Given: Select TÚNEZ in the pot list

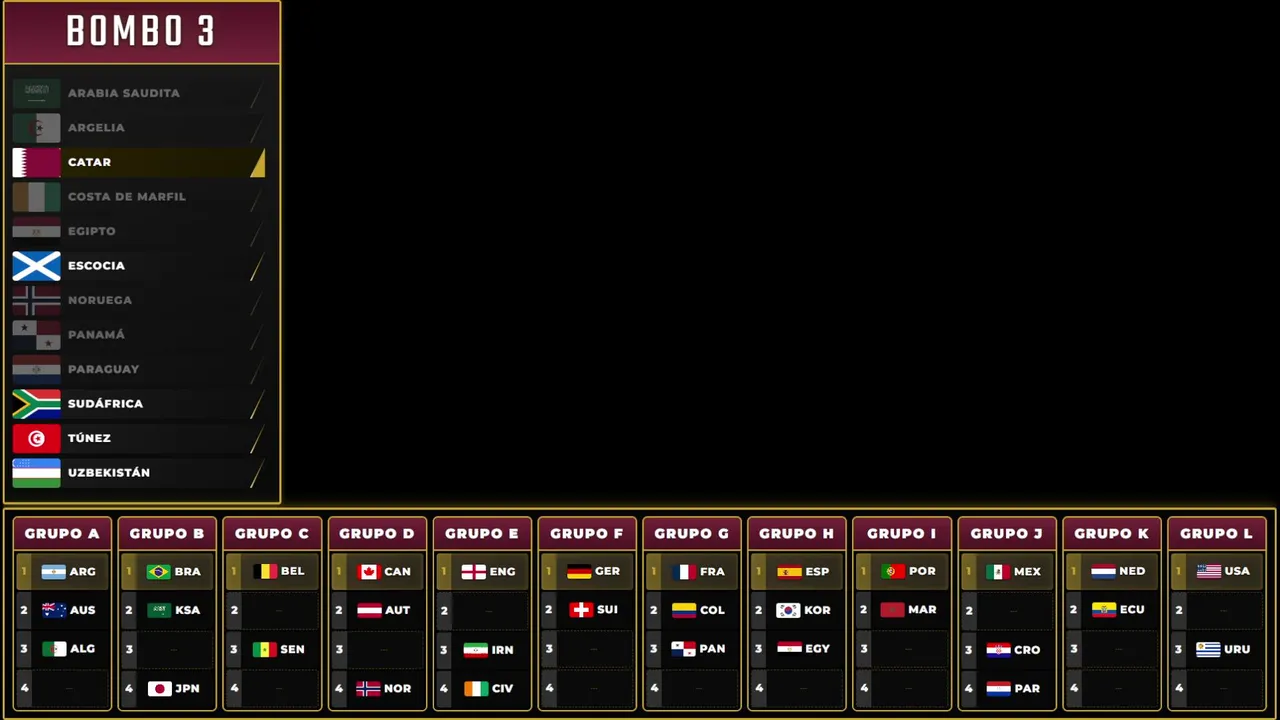Looking at the screenshot, I should coord(138,438).
